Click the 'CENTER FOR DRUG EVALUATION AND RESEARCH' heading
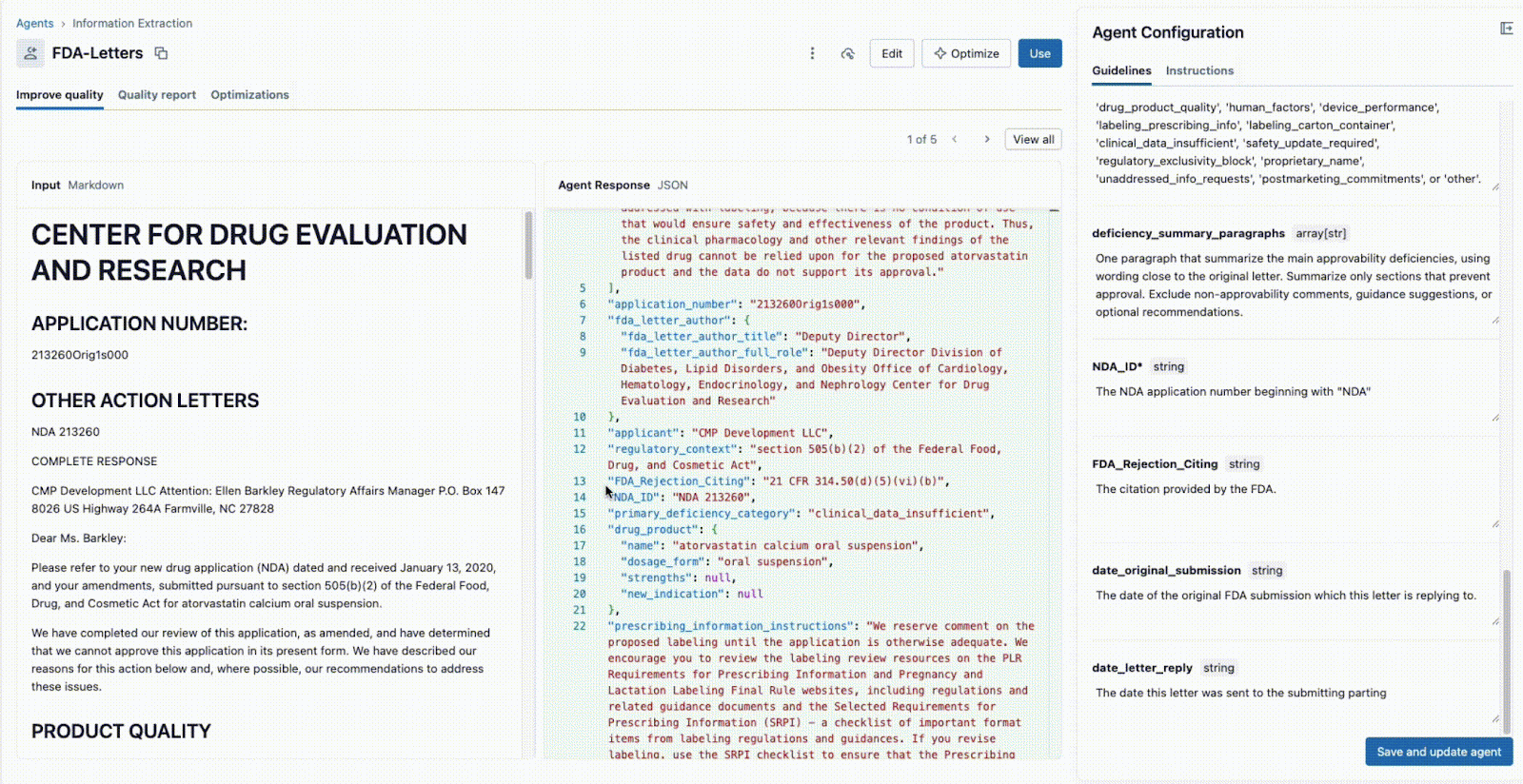The width and height of the screenshot is (1523, 784). pyautogui.click(x=249, y=252)
